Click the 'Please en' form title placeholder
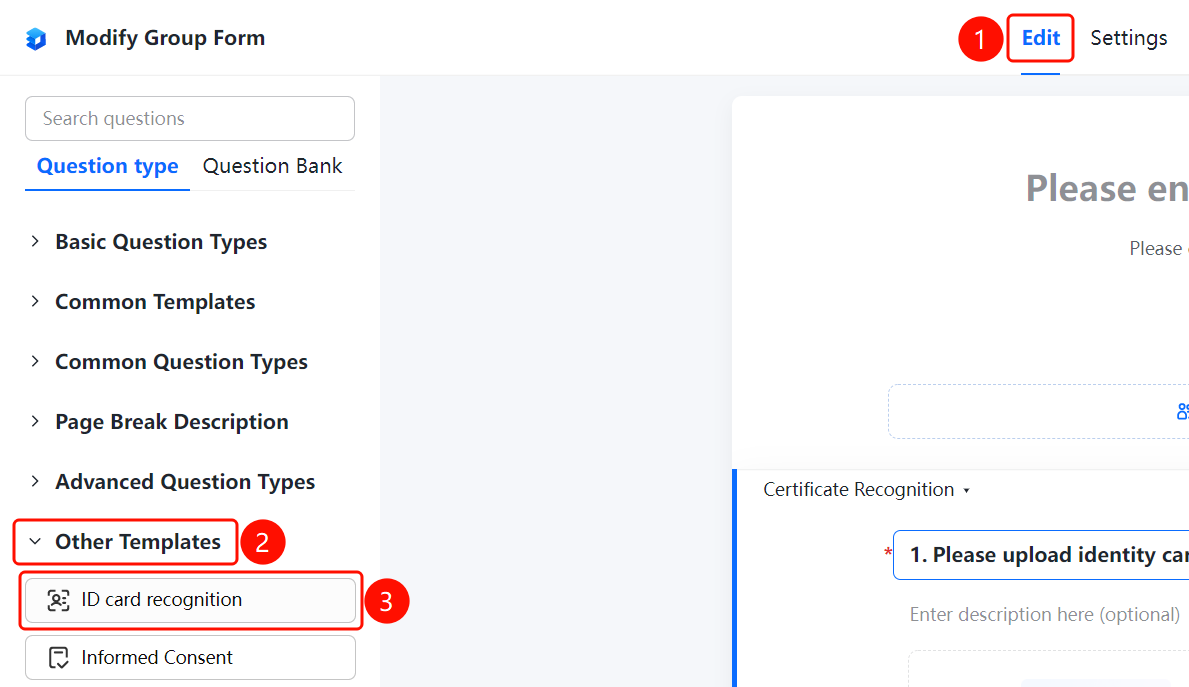The width and height of the screenshot is (1189, 687). 1107,188
